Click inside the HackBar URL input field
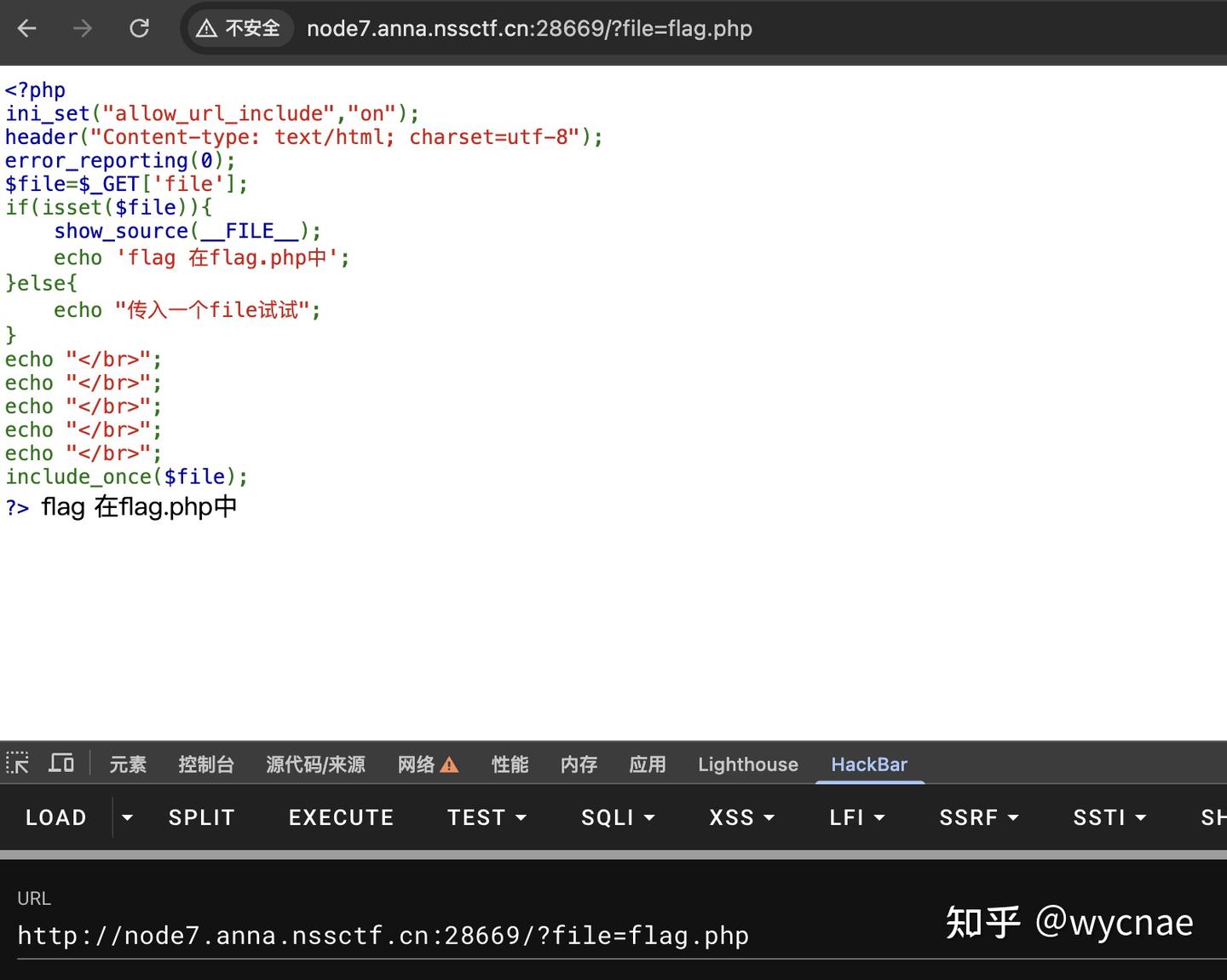Screen dimensions: 1227x980 click(383, 935)
